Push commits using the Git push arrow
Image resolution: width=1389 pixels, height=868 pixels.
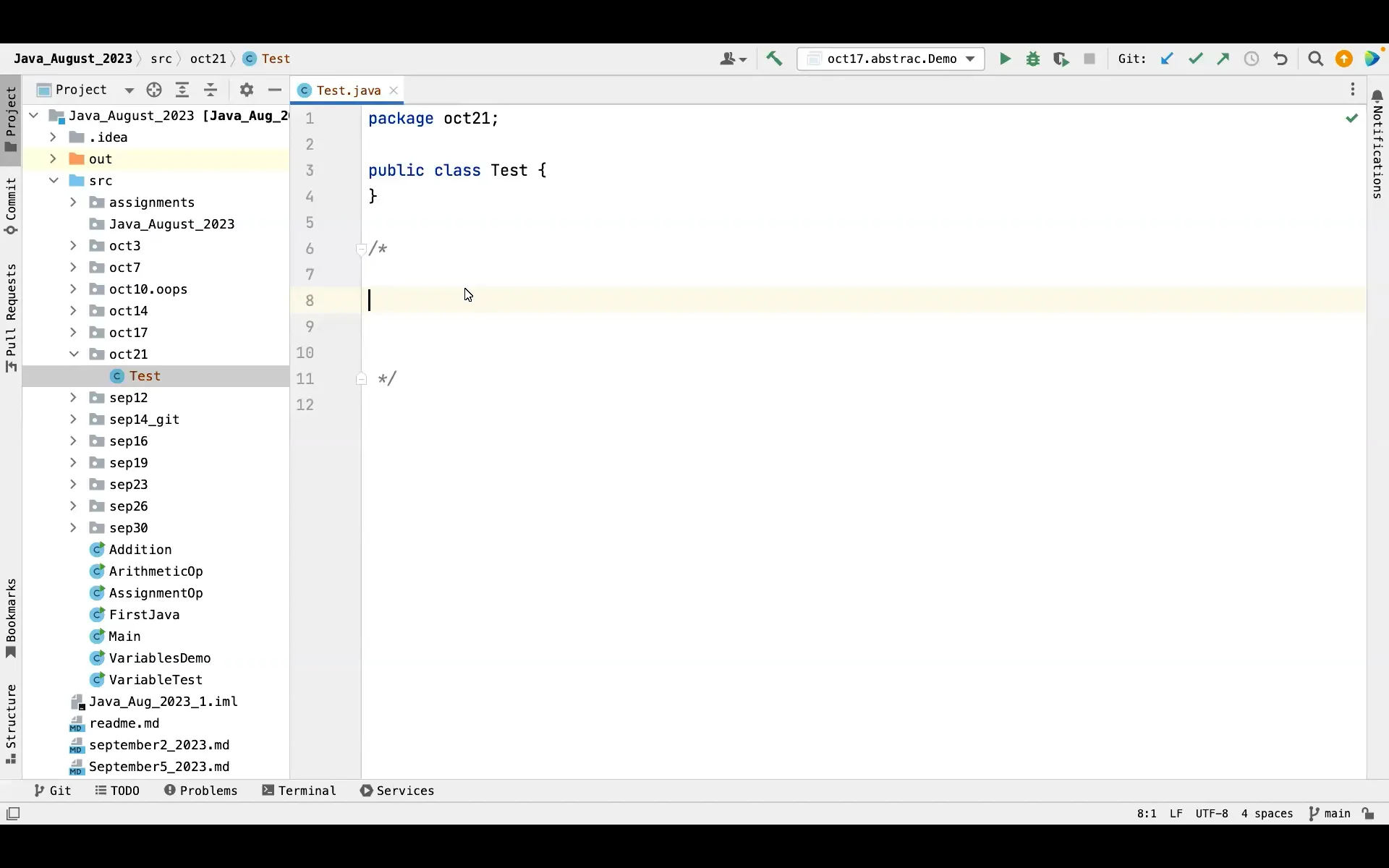(1223, 59)
